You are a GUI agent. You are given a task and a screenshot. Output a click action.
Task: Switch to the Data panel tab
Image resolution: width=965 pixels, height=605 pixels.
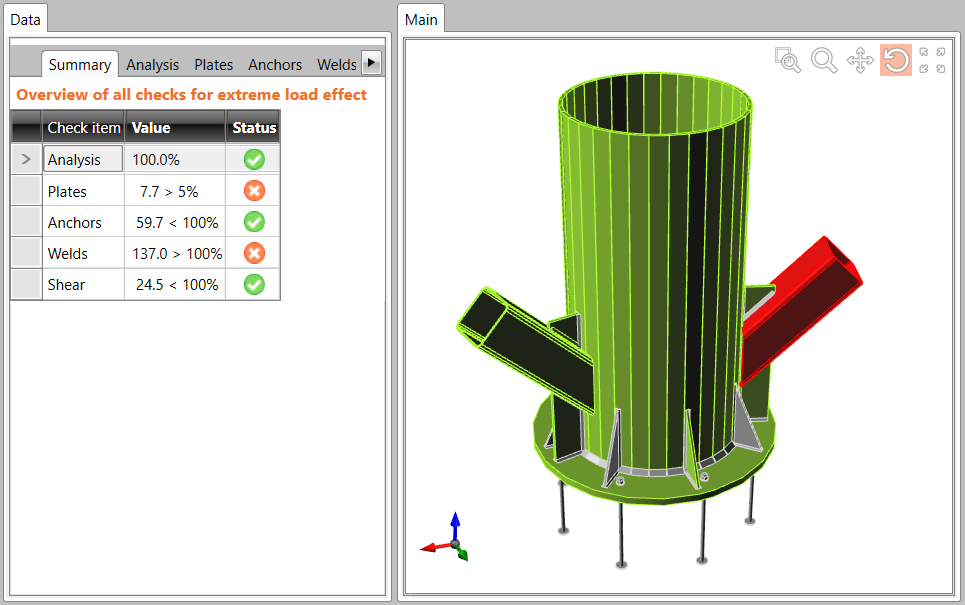pos(25,18)
